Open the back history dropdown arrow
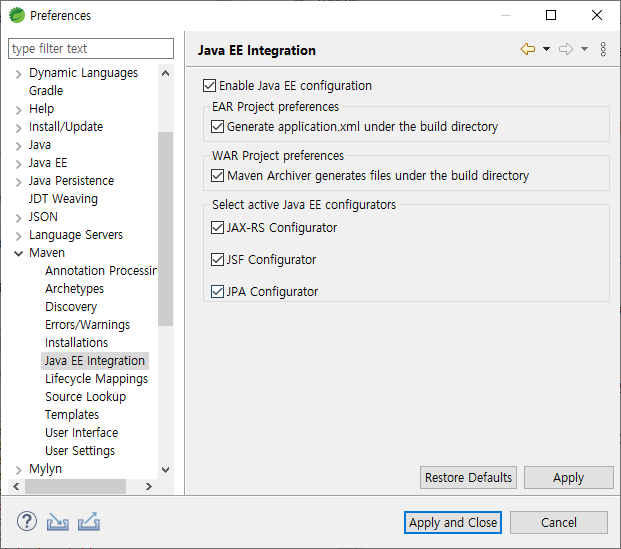 [x=546, y=49]
